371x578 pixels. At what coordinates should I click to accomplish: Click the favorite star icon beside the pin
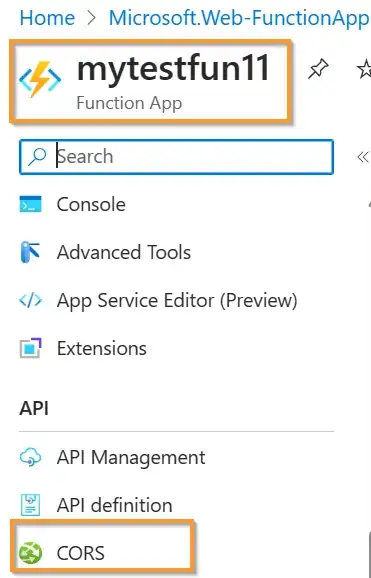(x=364, y=69)
